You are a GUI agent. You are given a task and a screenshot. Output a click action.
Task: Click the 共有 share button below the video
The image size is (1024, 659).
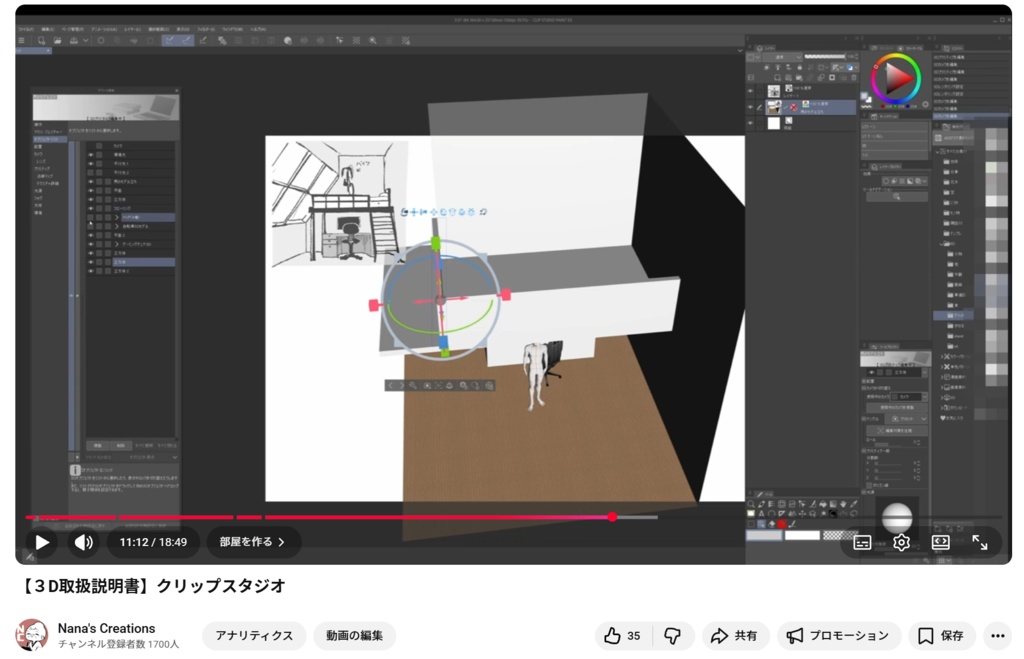(x=735, y=636)
